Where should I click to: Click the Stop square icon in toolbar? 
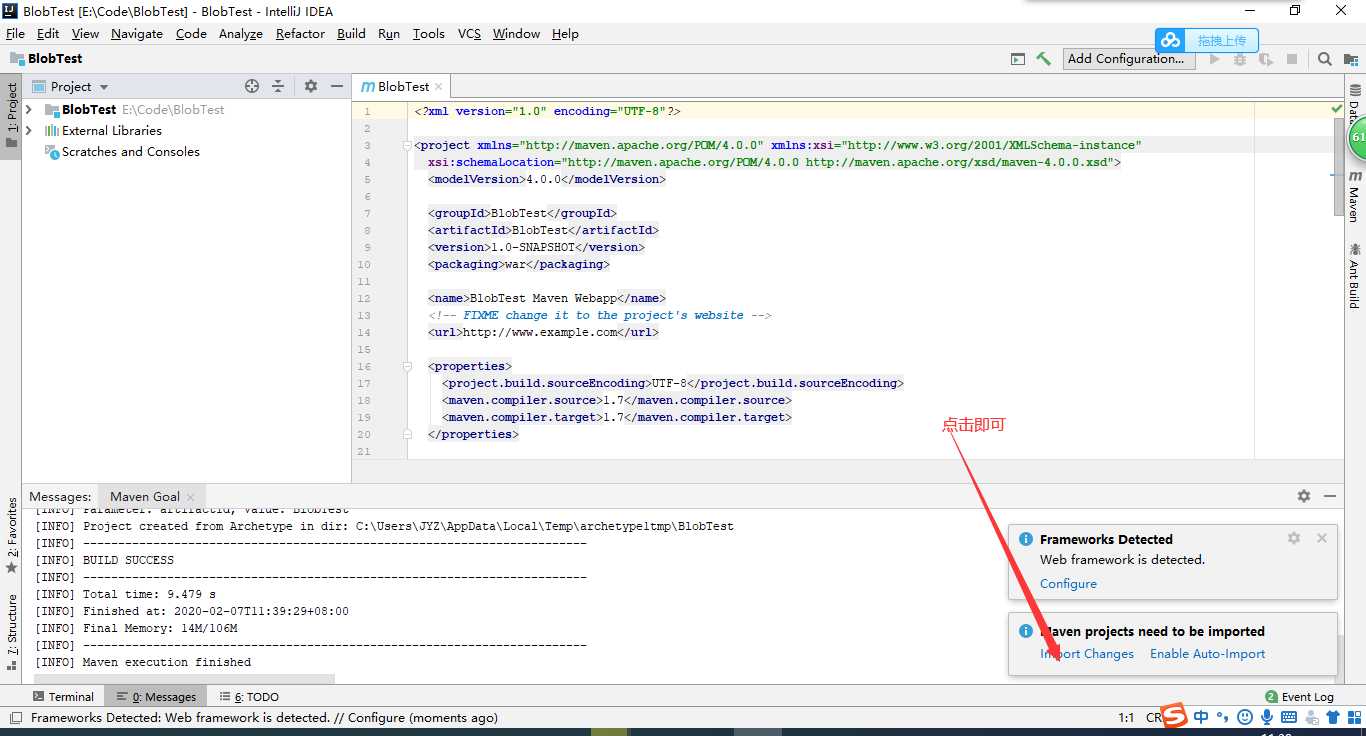point(1292,59)
